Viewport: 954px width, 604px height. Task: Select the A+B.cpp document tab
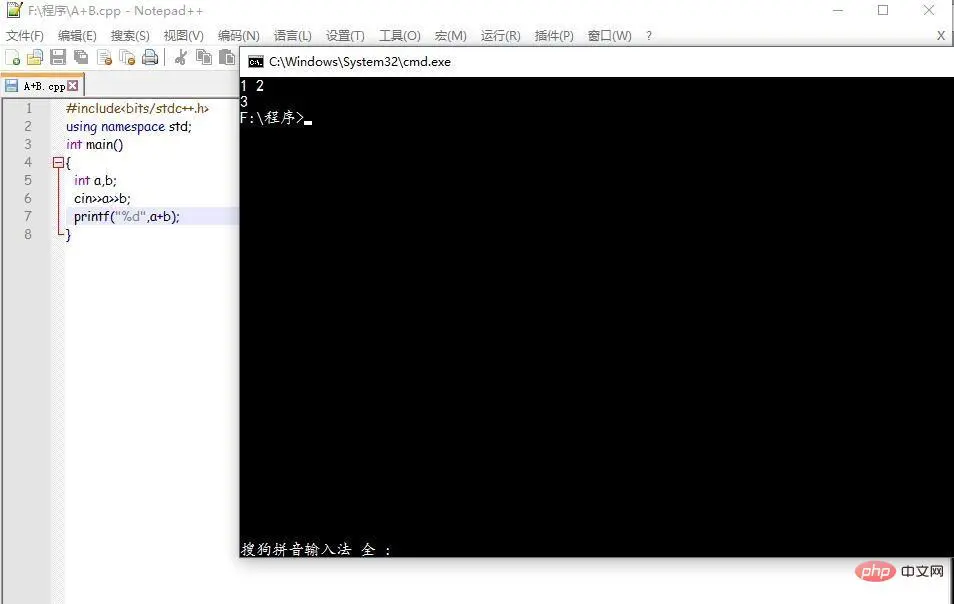tap(38, 85)
